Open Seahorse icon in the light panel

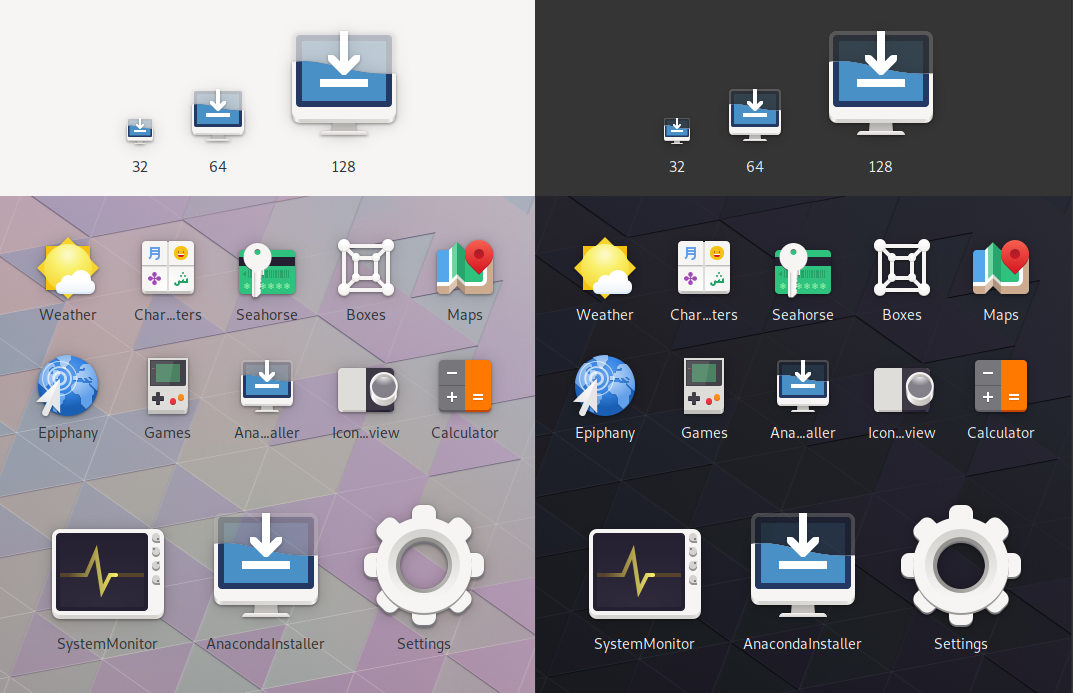coord(266,270)
